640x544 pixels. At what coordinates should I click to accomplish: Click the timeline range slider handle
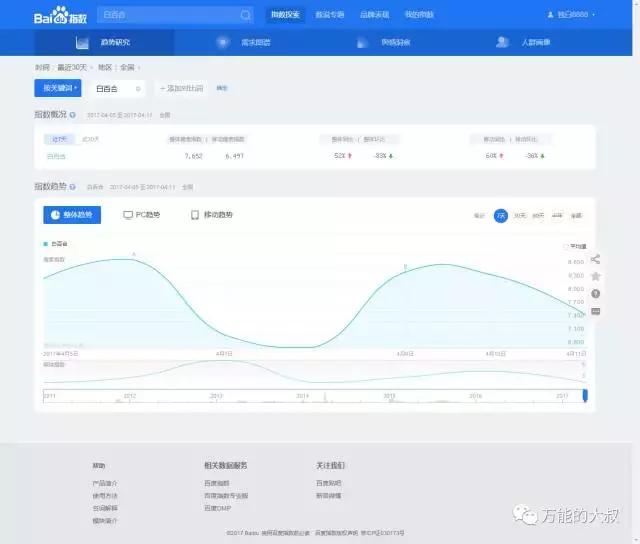[x=585, y=396]
